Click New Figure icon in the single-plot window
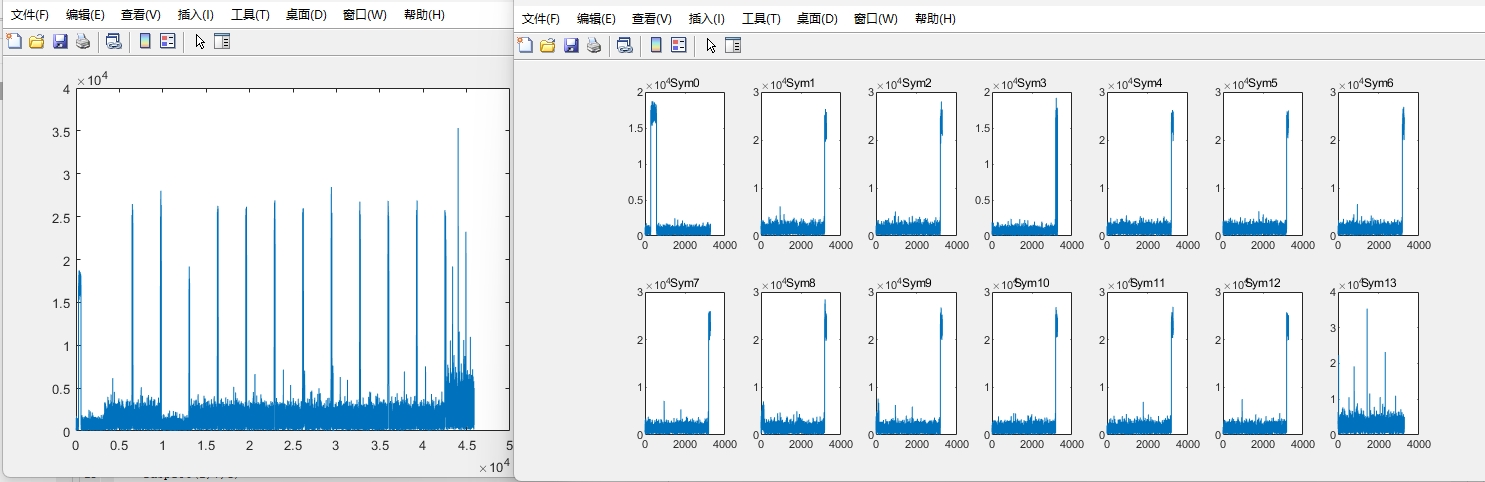Screen dimensions: 1485x482 pos(14,41)
